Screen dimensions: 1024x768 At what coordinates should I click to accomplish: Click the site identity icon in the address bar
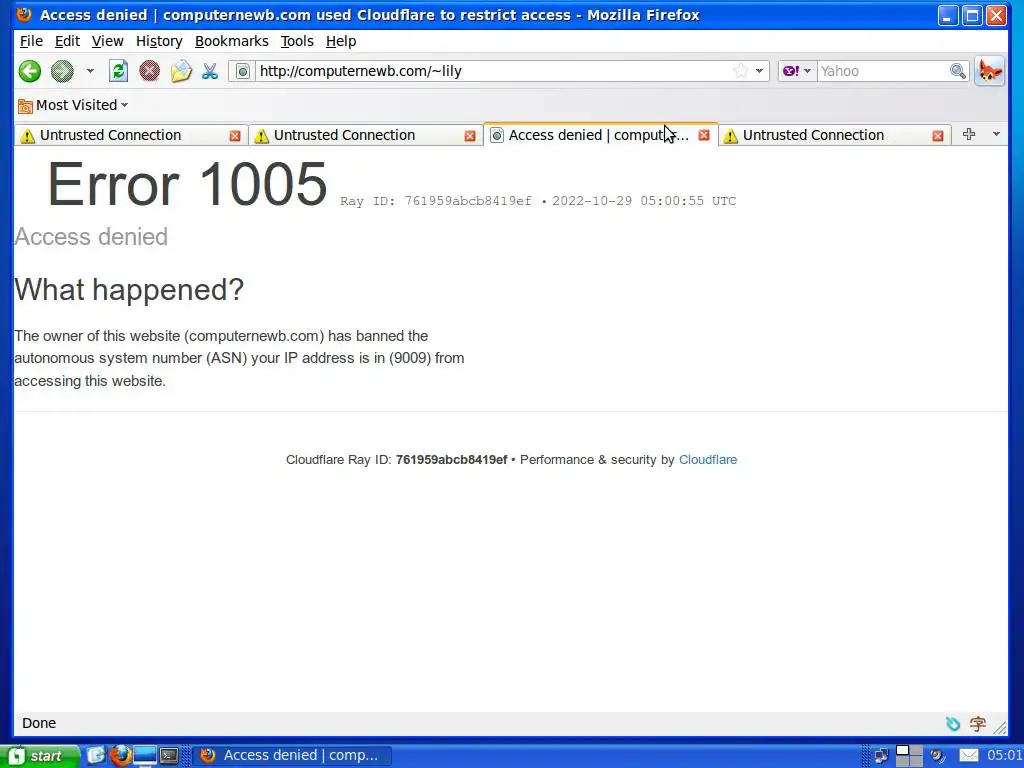coord(242,71)
